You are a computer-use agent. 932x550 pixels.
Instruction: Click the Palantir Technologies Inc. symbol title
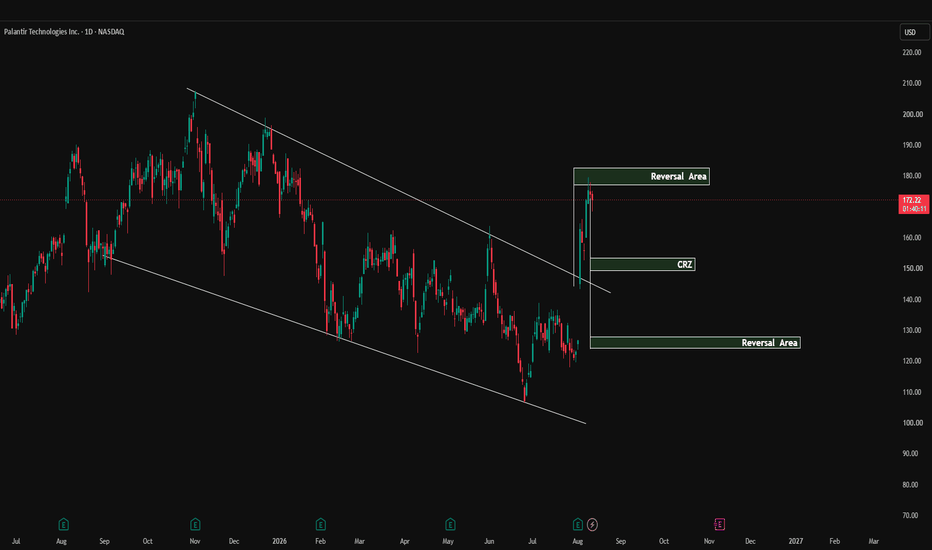click(42, 32)
